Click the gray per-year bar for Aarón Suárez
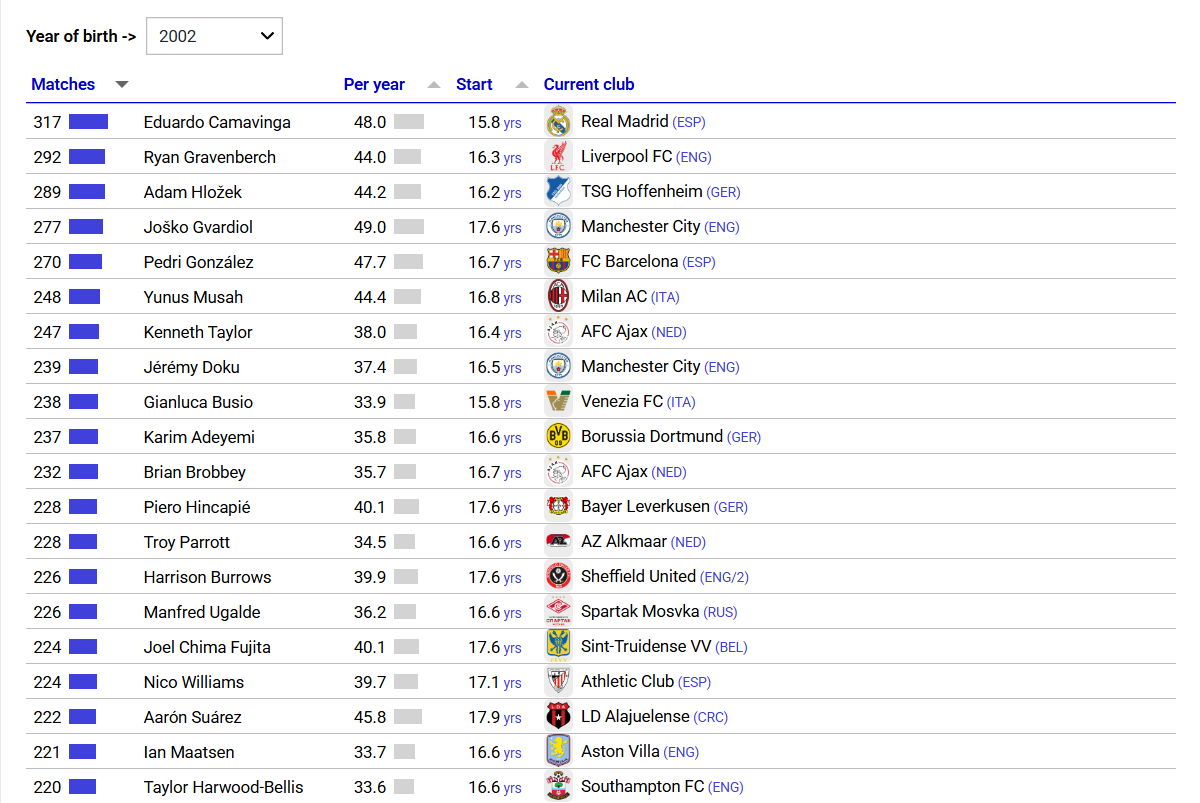The height and width of the screenshot is (803, 1200). click(408, 717)
